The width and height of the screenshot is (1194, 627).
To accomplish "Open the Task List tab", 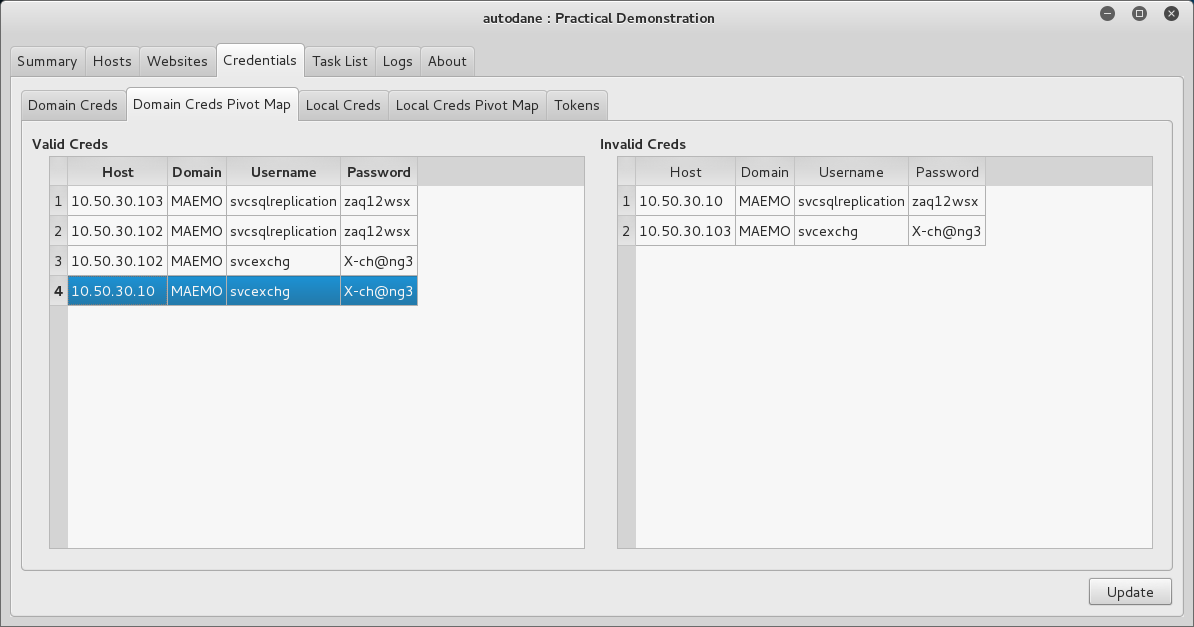I will click(340, 61).
